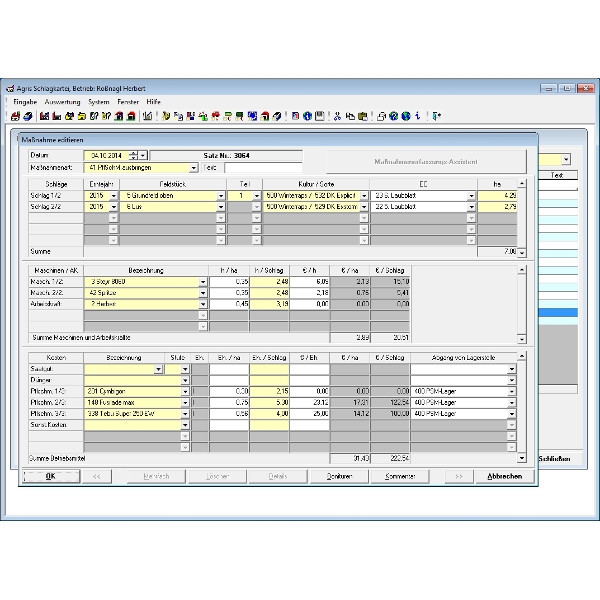Click the red and blue blocks toolbar icon

191,116
